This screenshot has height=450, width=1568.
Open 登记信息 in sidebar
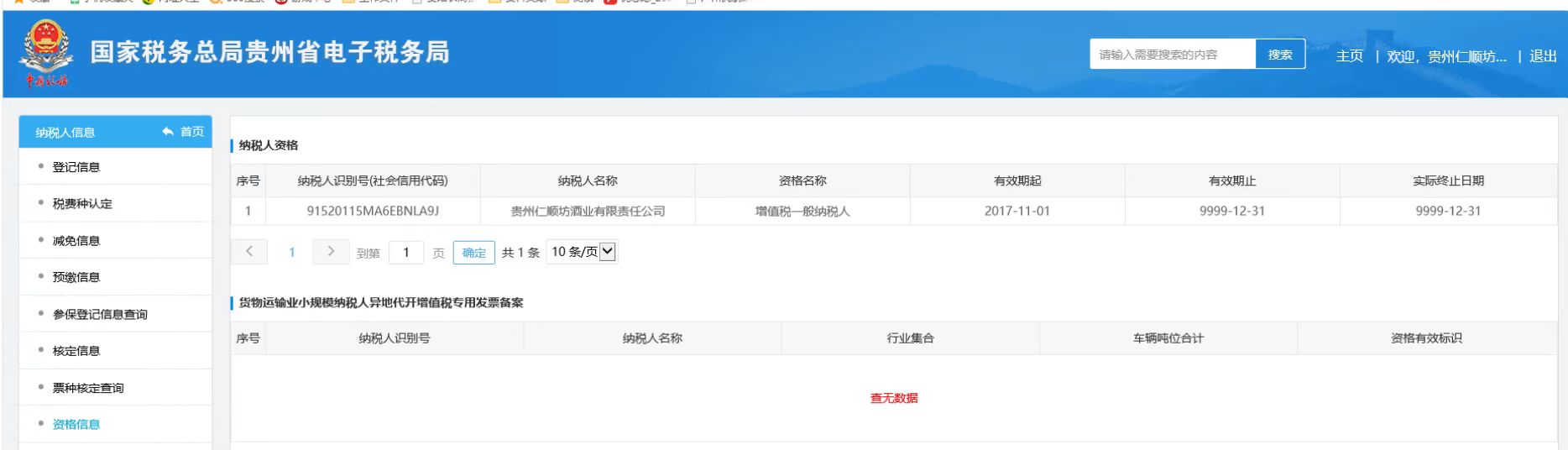[x=76, y=167]
